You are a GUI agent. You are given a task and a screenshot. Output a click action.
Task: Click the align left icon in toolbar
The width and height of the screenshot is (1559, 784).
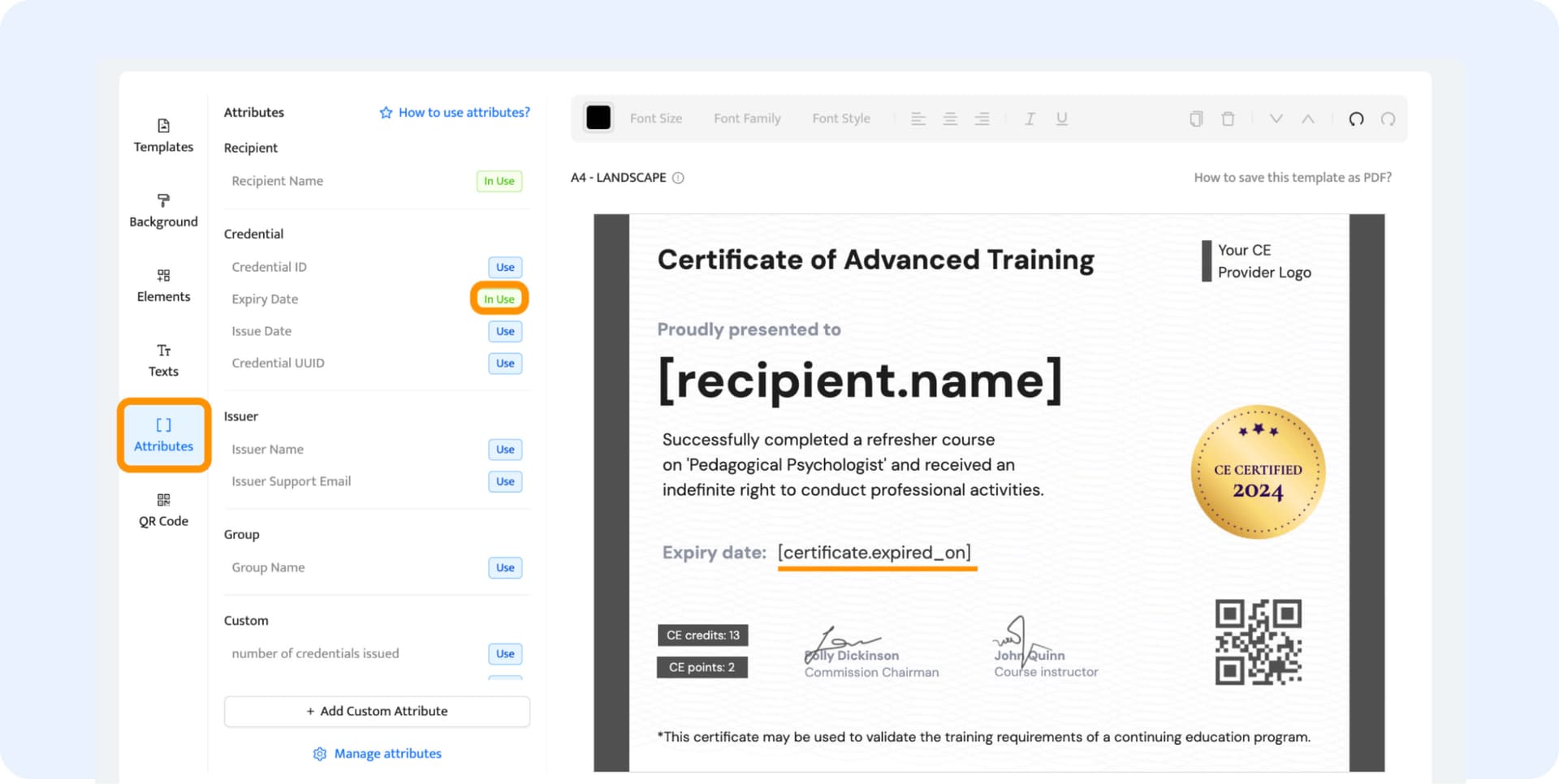click(x=918, y=119)
